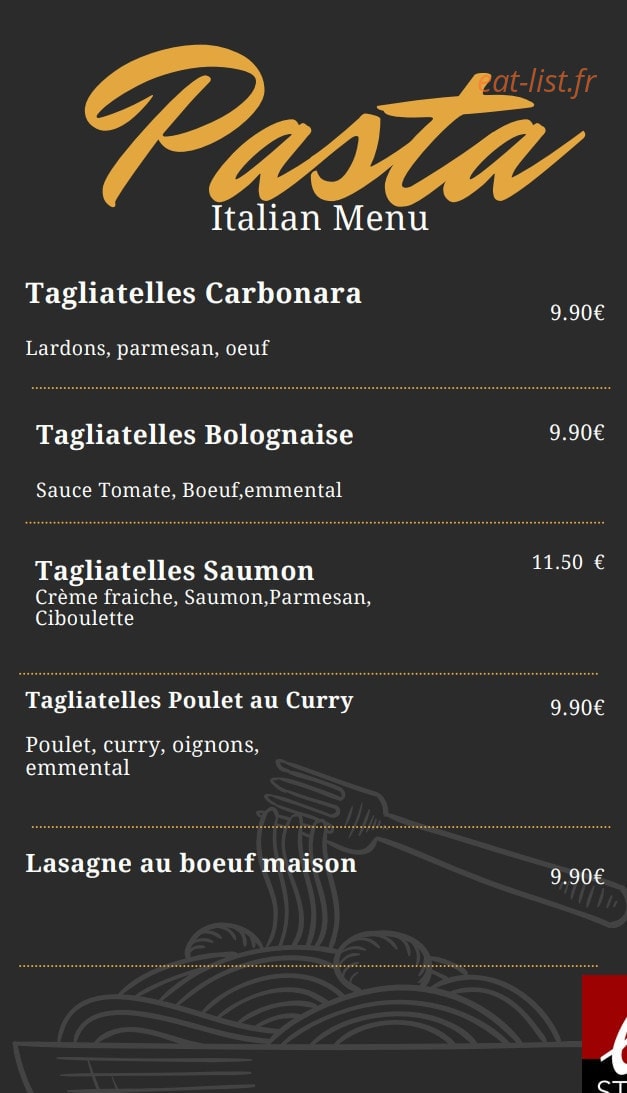
Task: Select Poulet, curry, oignons description
Action: 142,756
